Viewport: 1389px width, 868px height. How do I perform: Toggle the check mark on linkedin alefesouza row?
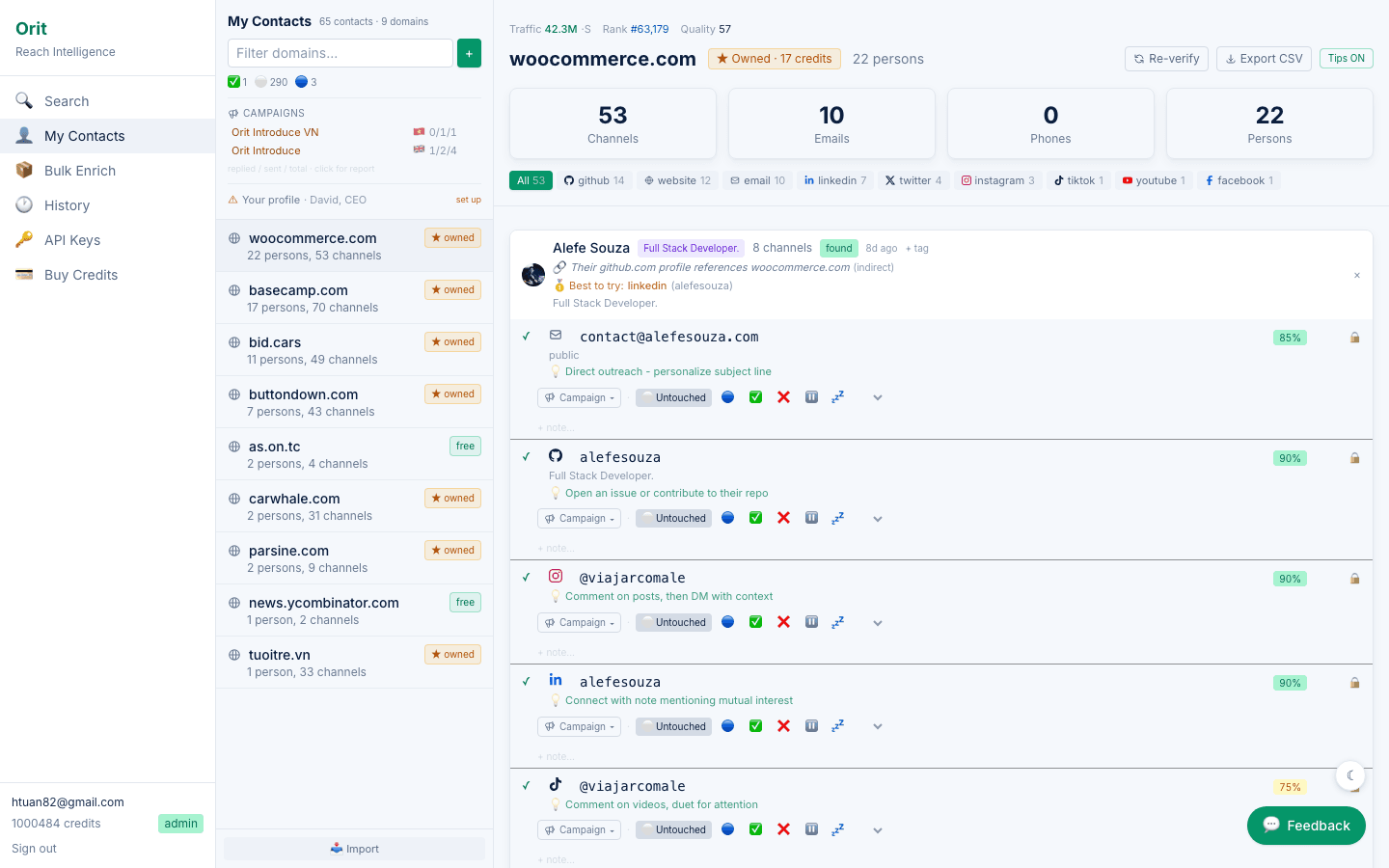point(527,682)
